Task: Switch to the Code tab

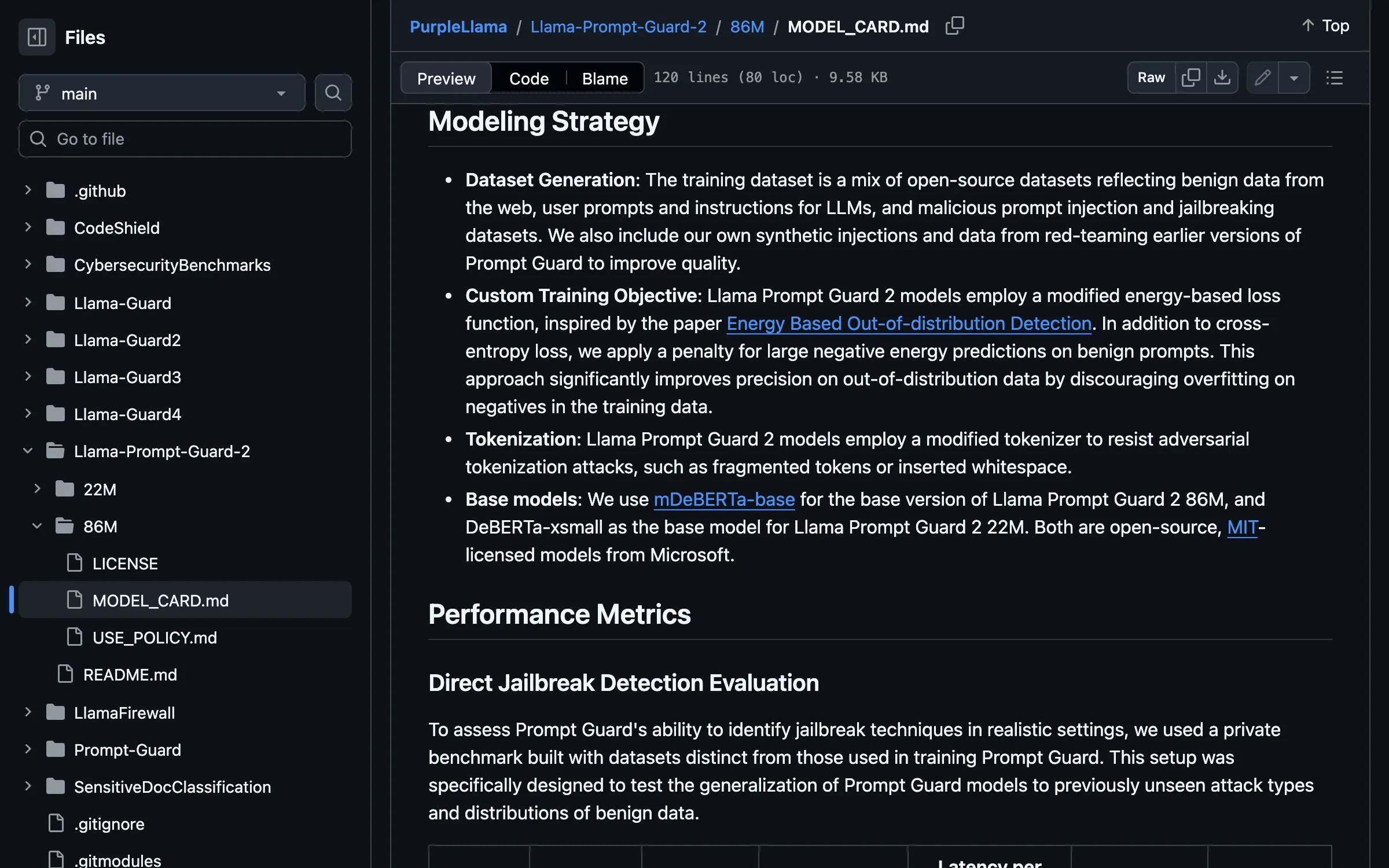Action: tap(529, 78)
